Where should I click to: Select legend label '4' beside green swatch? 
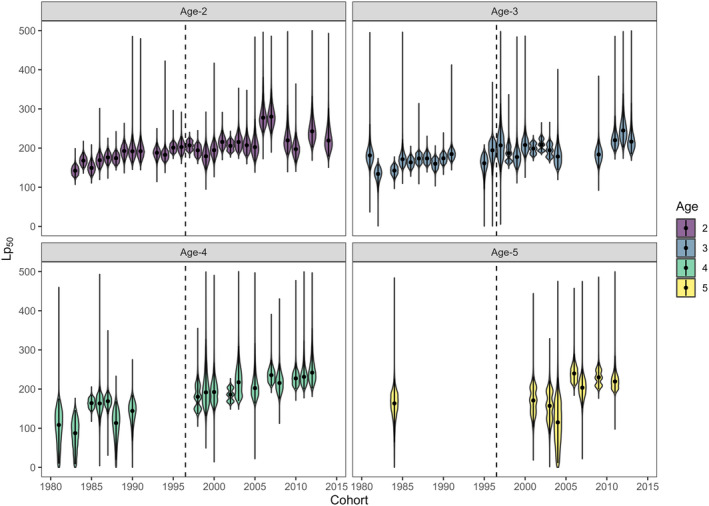click(704, 268)
